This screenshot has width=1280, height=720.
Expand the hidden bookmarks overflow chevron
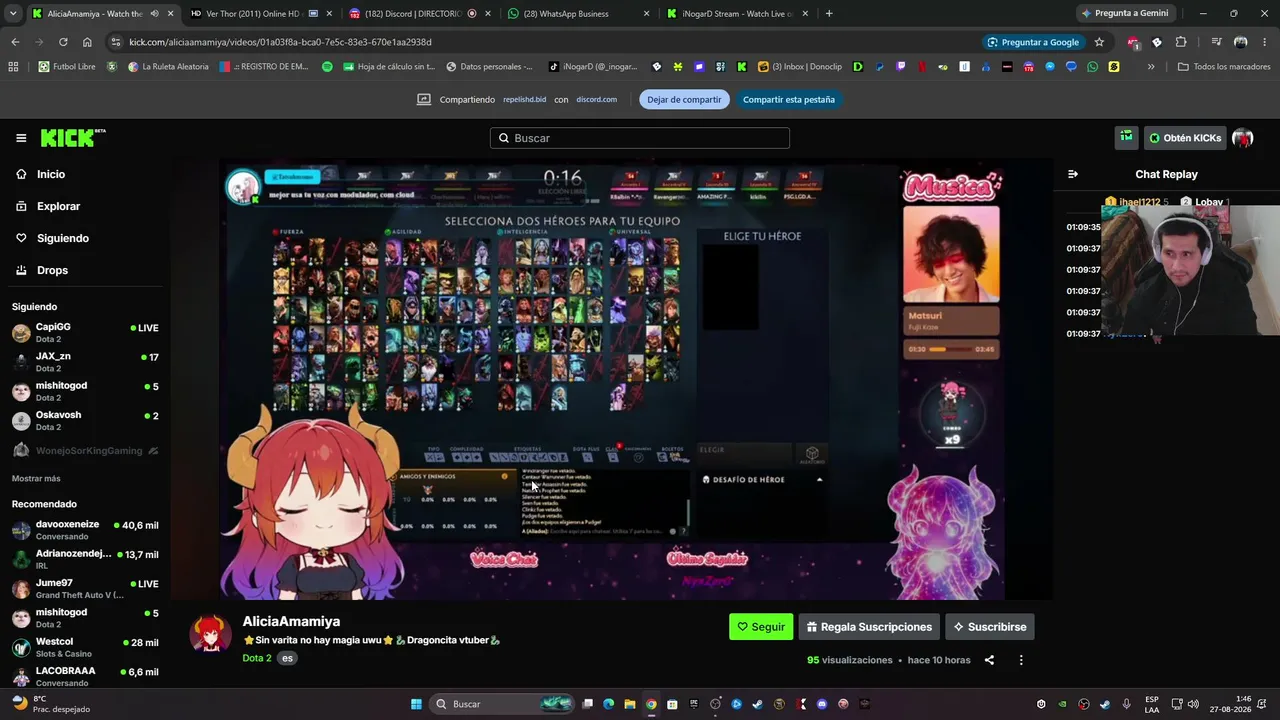click(1151, 67)
